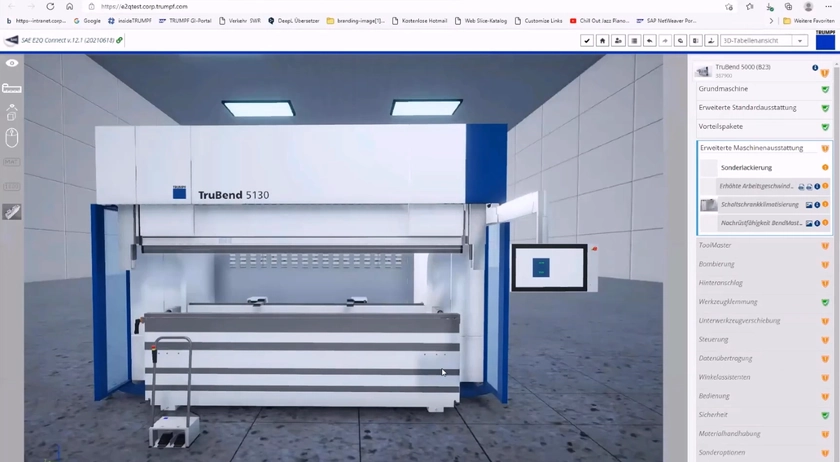Click the undo arrow in the toolbar

click(650, 41)
